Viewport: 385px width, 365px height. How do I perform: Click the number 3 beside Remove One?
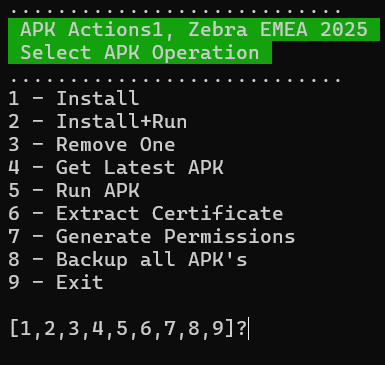tap(14, 145)
